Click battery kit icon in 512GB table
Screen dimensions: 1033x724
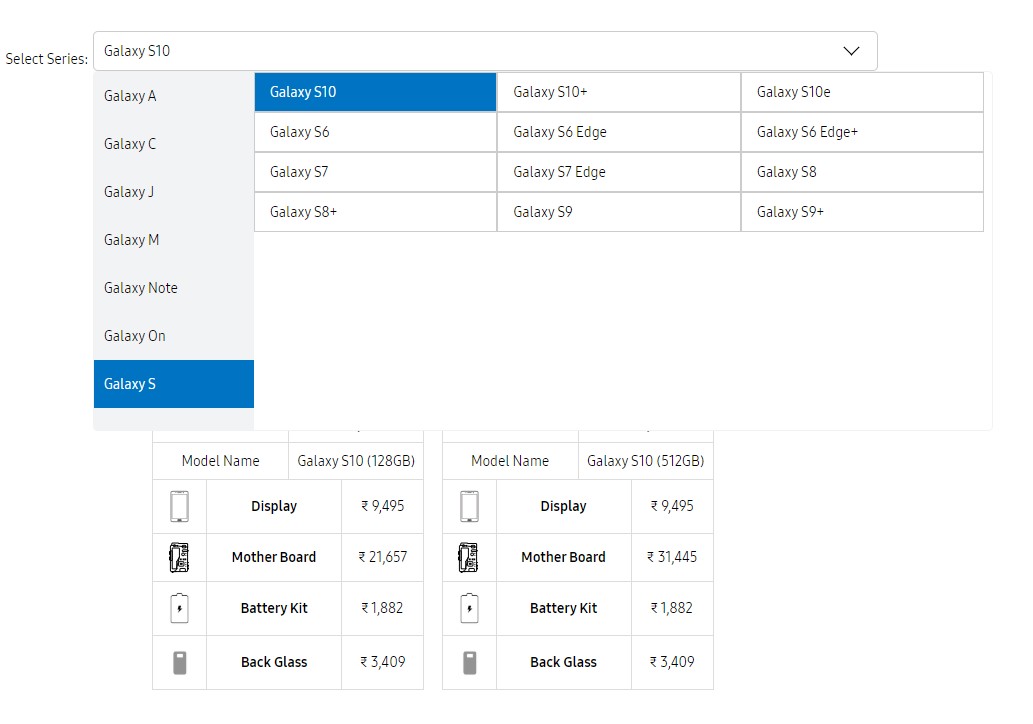[469, 608]
